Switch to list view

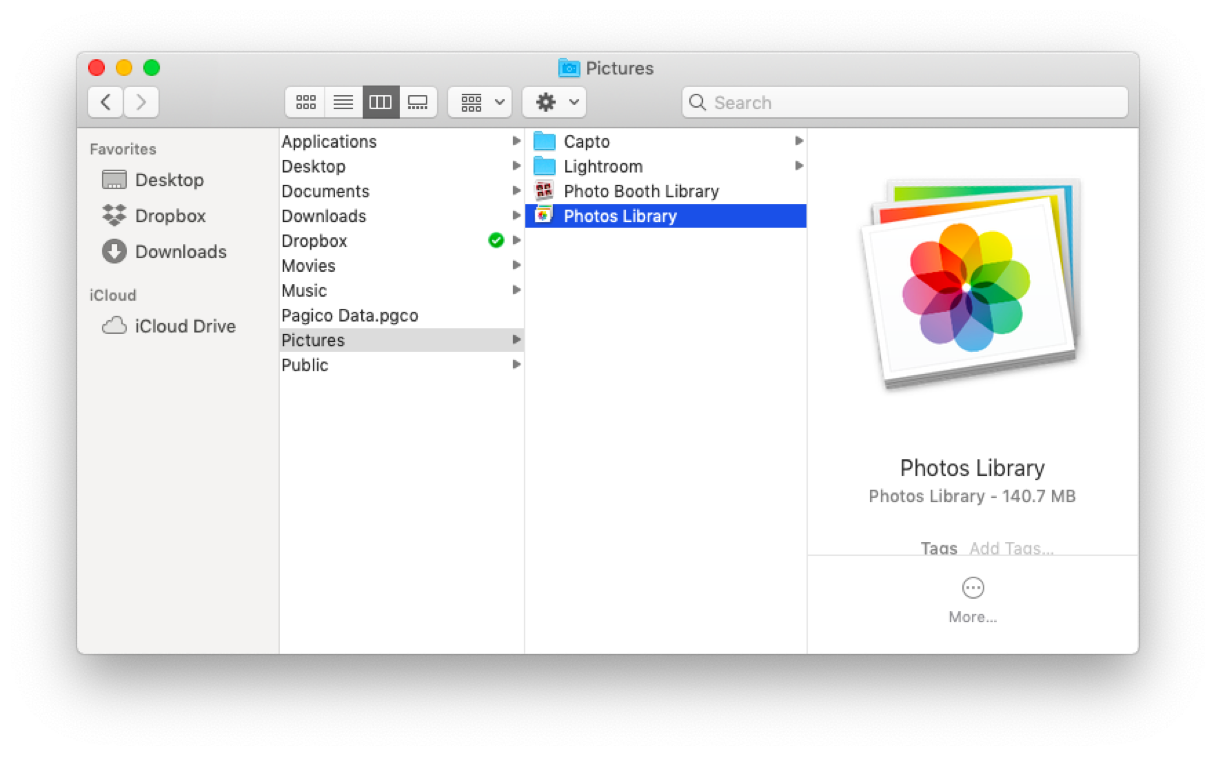pyautogui.click(x=343, y=102)
